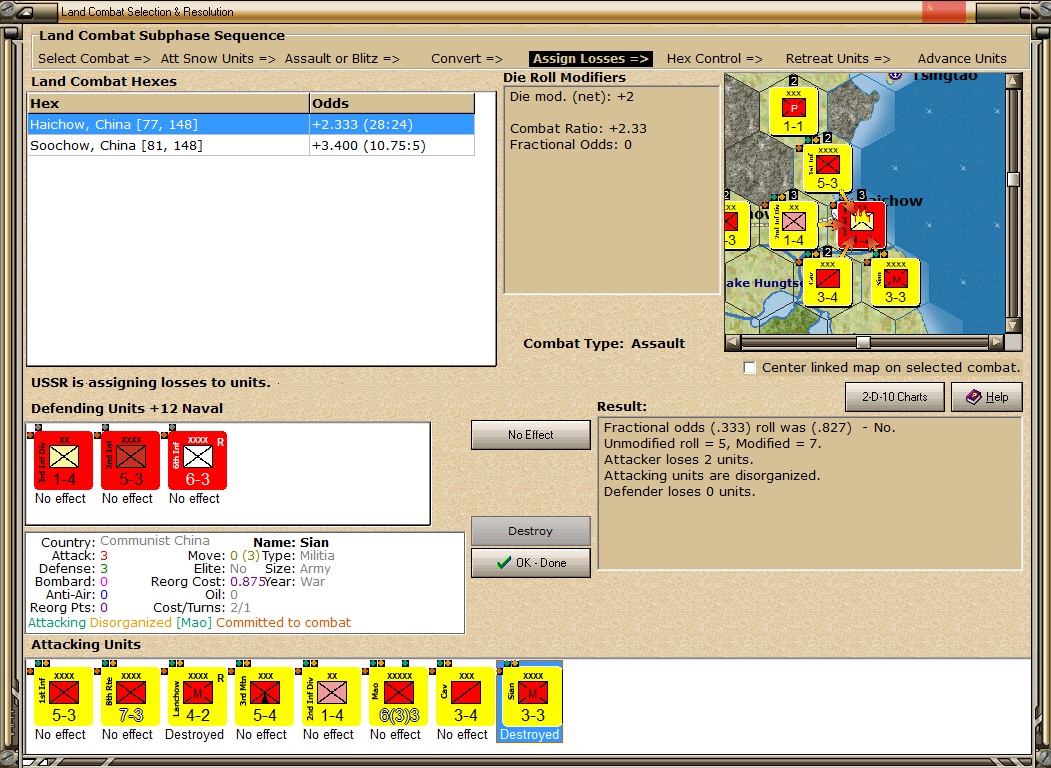Select attacking unit 1st Inf 5-3
The image size is (1051, 768).
[63, 696]
